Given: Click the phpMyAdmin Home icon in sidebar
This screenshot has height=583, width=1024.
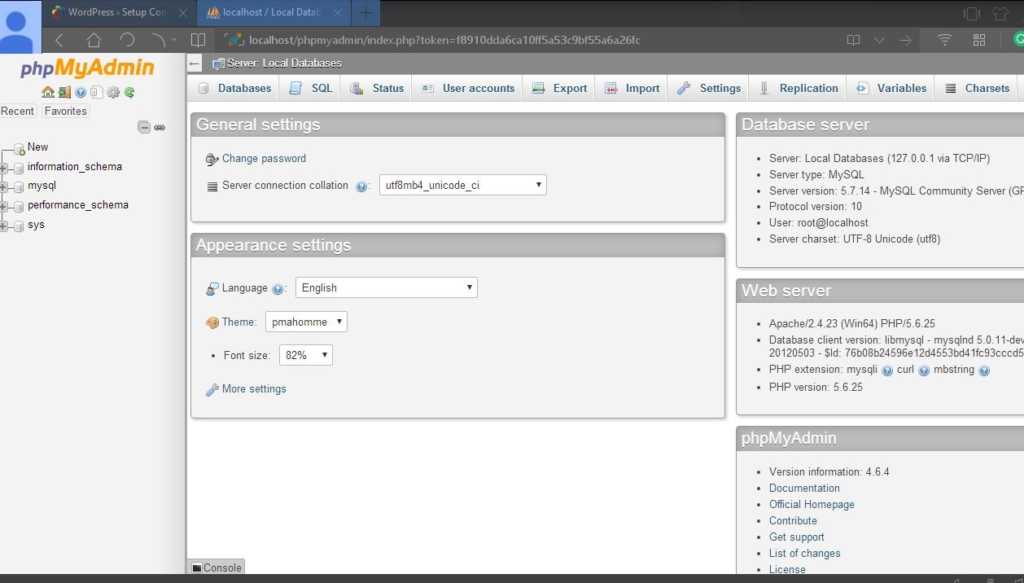Looking at the screenshot, I should point(47,92).
